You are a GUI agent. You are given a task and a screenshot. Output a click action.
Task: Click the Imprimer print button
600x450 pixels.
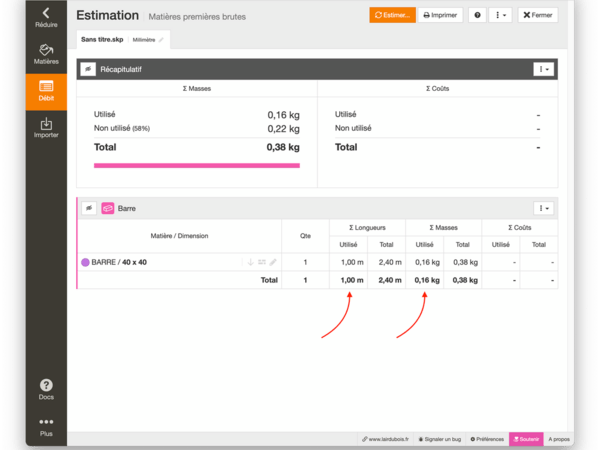[x=439, y=16]
